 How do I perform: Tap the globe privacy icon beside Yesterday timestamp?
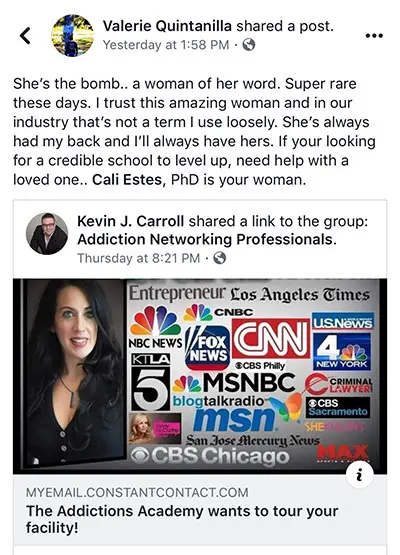(248, 45)
